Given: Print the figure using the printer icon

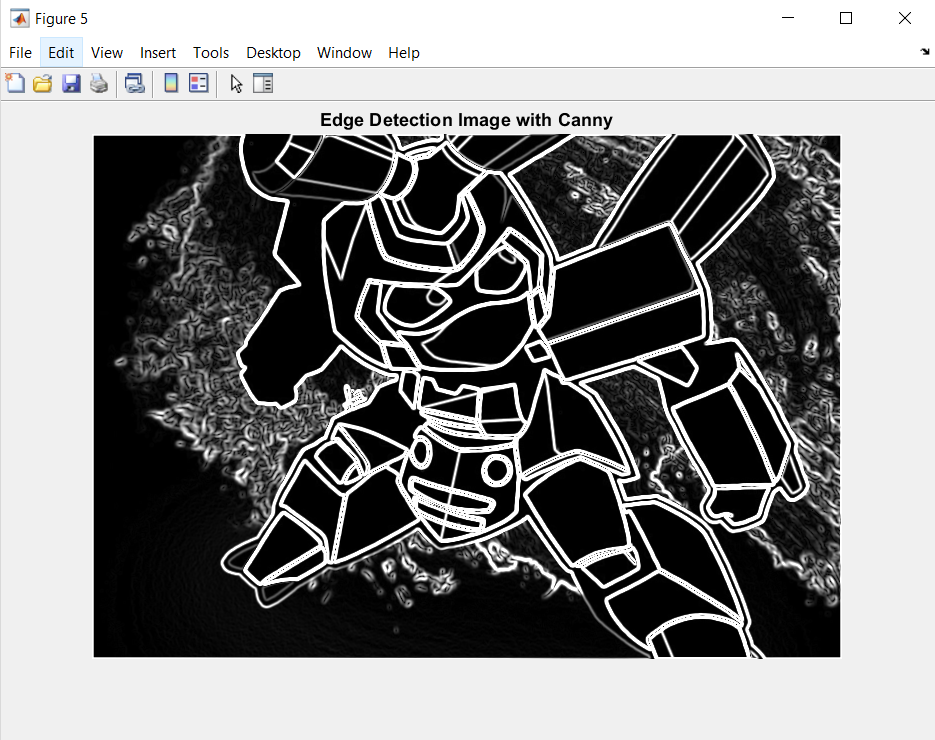Looking at the screenshot, I should tap(99, 83).
